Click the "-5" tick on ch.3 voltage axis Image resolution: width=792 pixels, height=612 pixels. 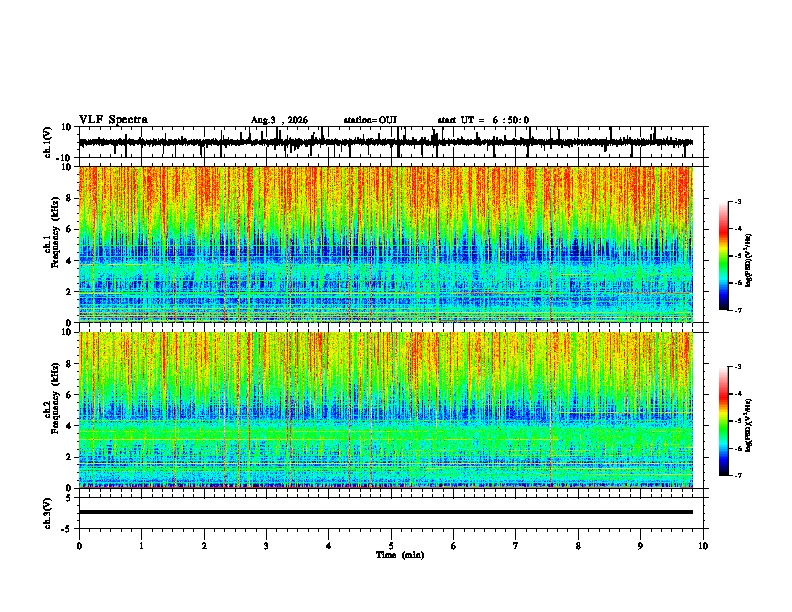[68, 529]
